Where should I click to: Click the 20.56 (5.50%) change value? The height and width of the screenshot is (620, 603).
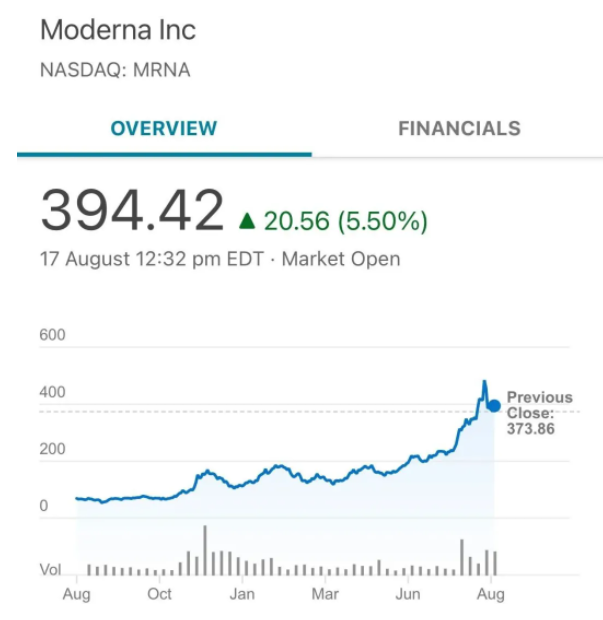tap(346, 220)
